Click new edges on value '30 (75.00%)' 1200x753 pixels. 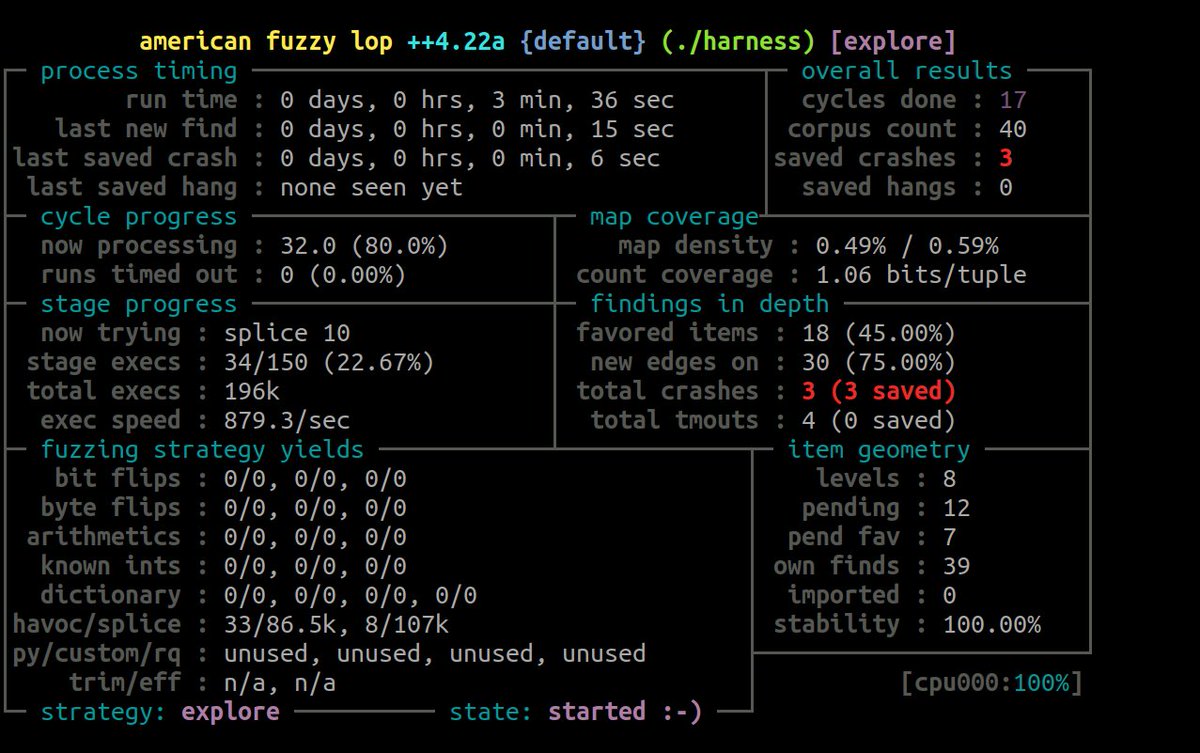click(879, 362)
